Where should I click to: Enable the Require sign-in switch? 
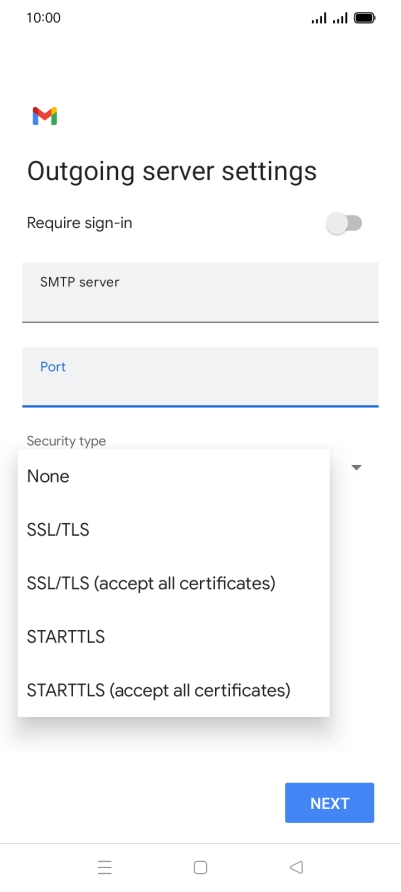coord(344,223)
